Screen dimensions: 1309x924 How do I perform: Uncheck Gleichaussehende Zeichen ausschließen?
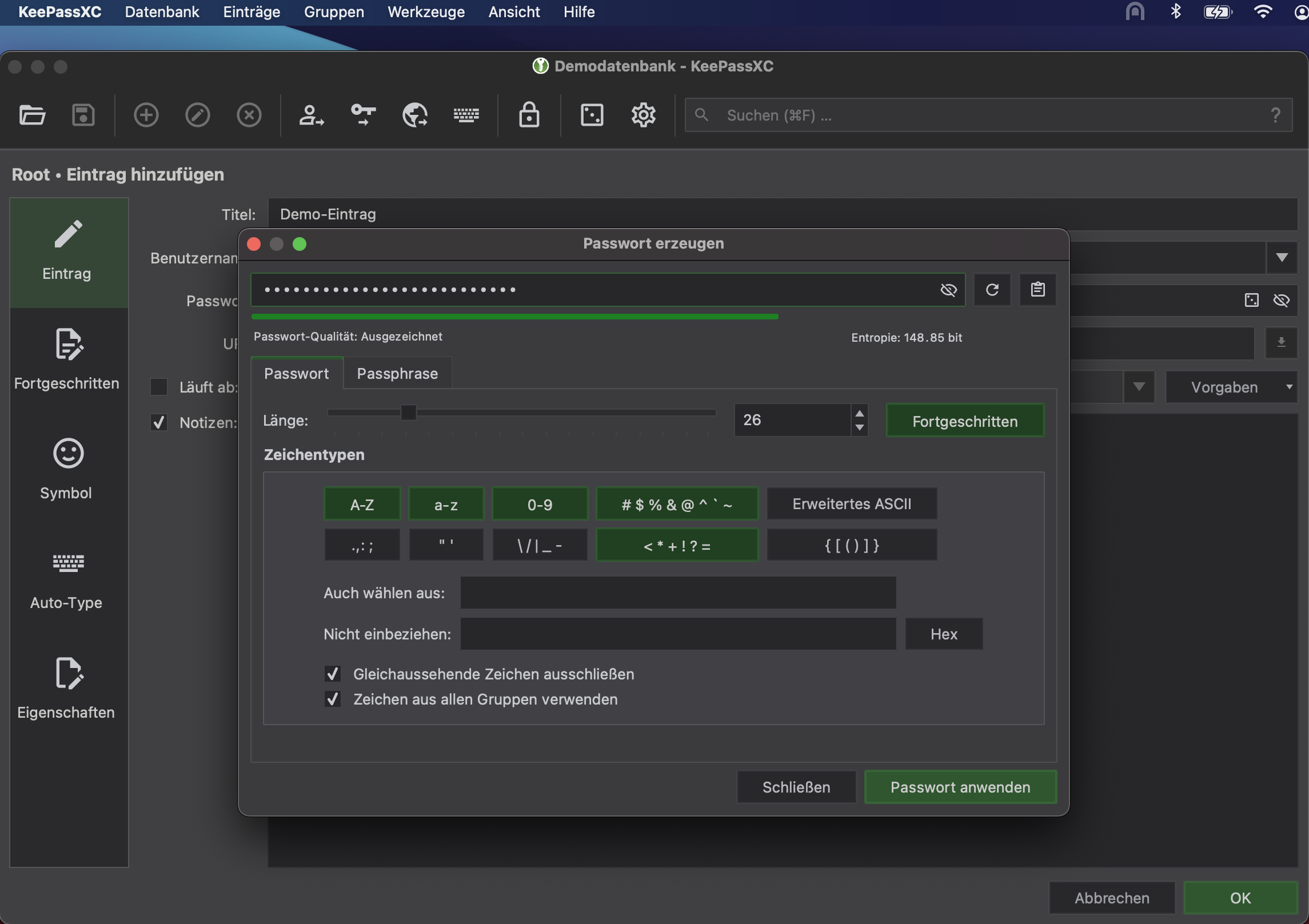(x=333, y=674)
